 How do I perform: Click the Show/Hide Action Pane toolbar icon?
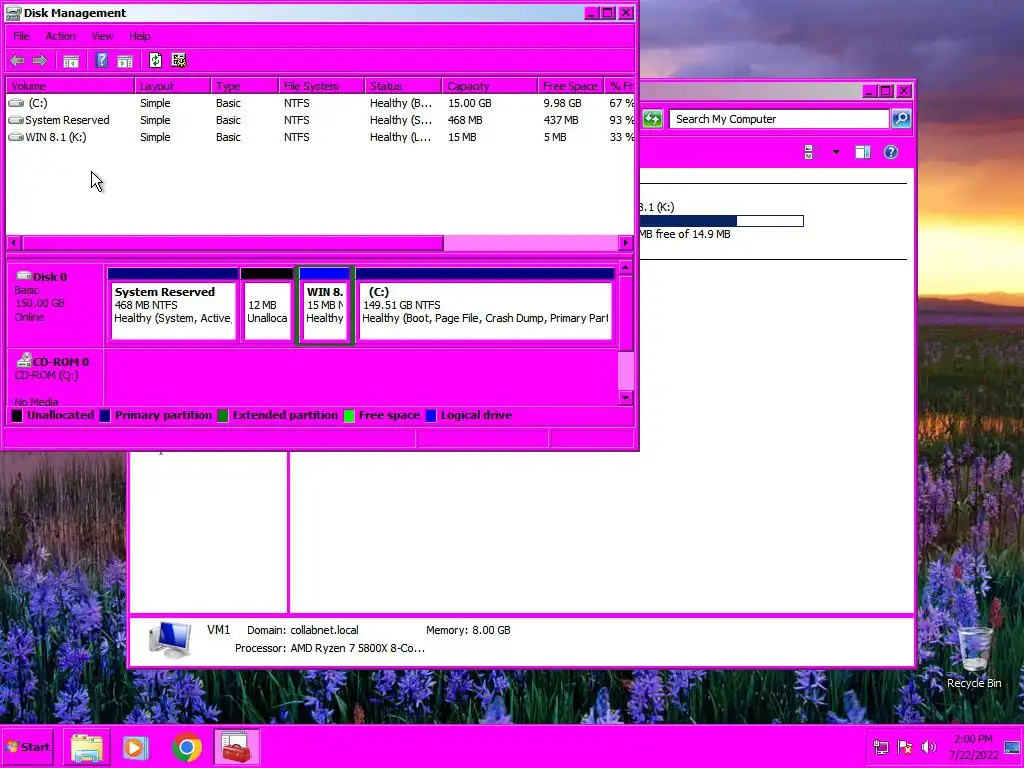[x=125, y=61]
